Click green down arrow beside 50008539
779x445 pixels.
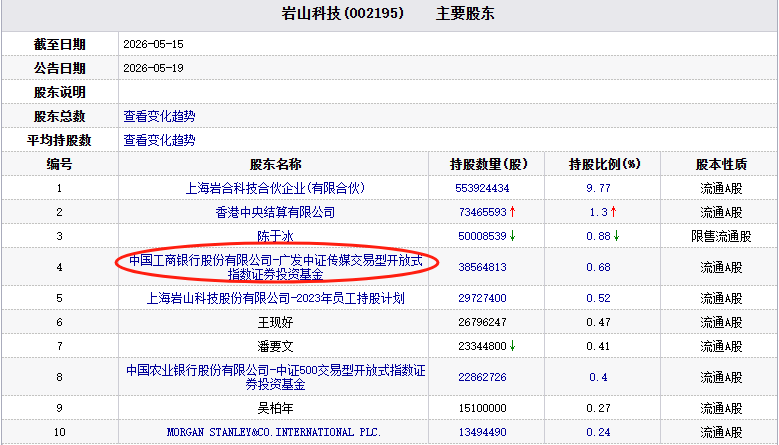tap(513, 236)
